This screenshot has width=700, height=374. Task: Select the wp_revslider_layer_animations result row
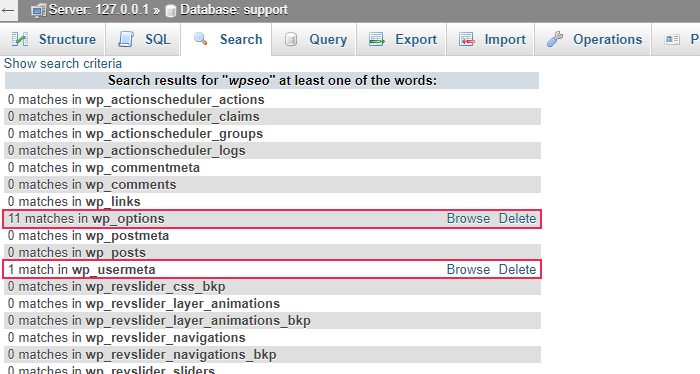[x=272, y=303]
